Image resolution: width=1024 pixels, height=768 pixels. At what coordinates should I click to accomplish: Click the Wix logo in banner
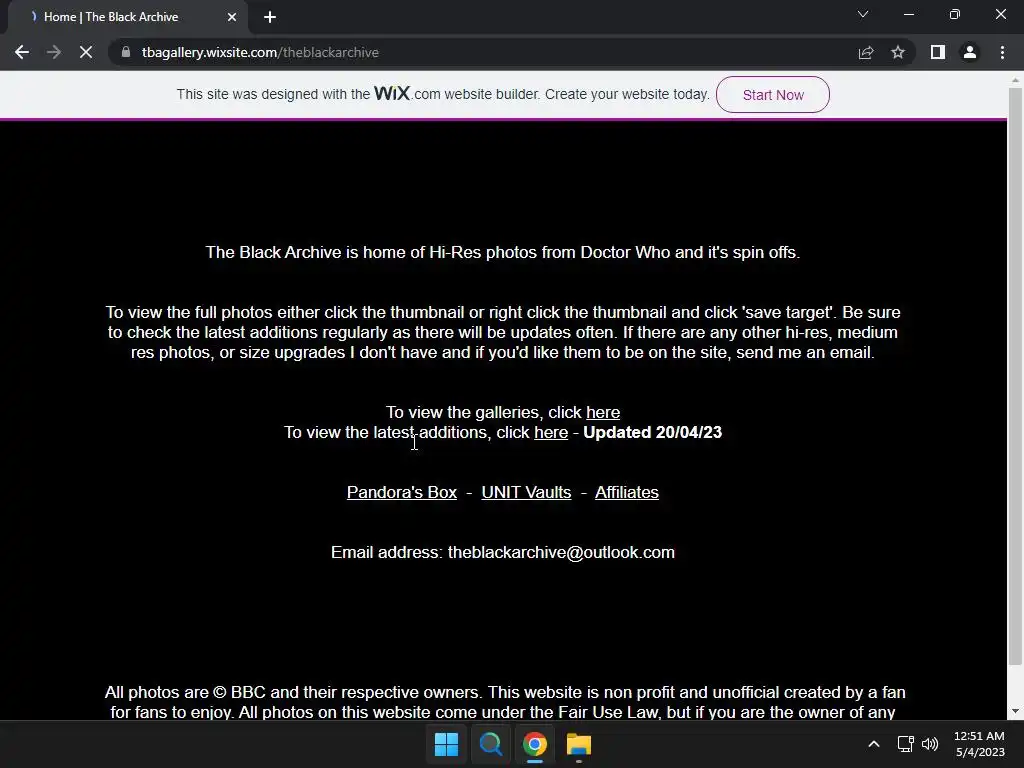(392, 93)
